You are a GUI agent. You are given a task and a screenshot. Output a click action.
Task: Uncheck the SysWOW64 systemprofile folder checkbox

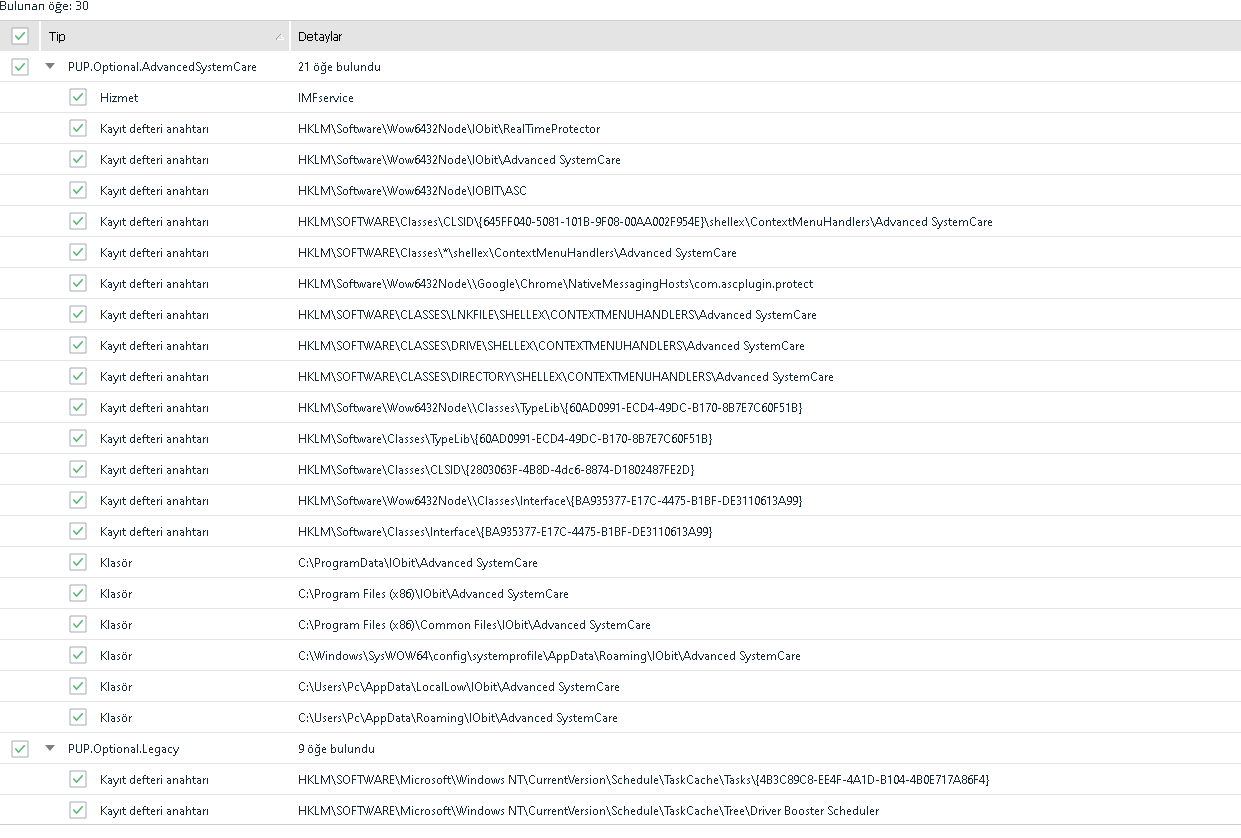pos(78,656)
